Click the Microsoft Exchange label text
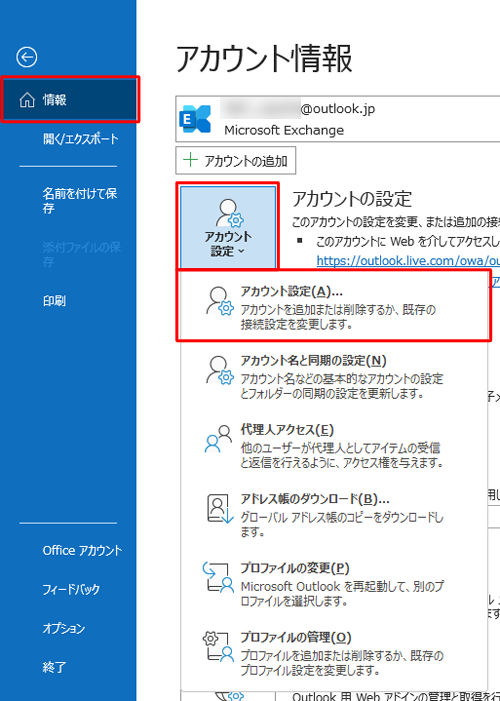 [284, 131]
